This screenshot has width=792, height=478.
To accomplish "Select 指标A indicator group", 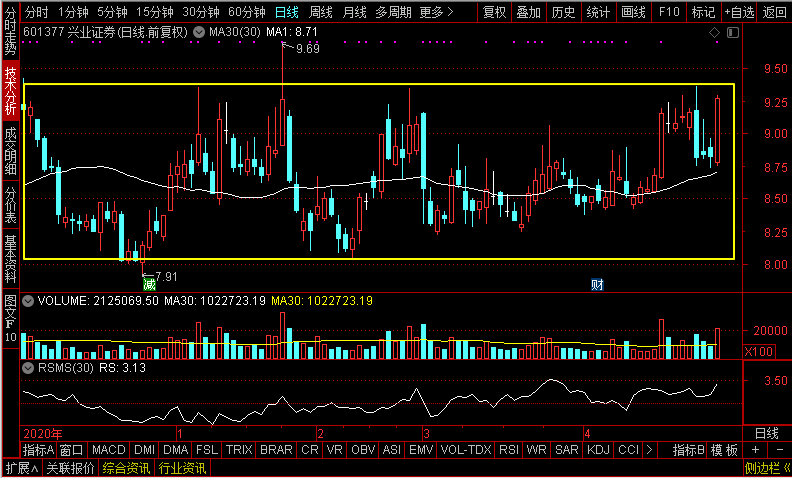I will [38, 449].
